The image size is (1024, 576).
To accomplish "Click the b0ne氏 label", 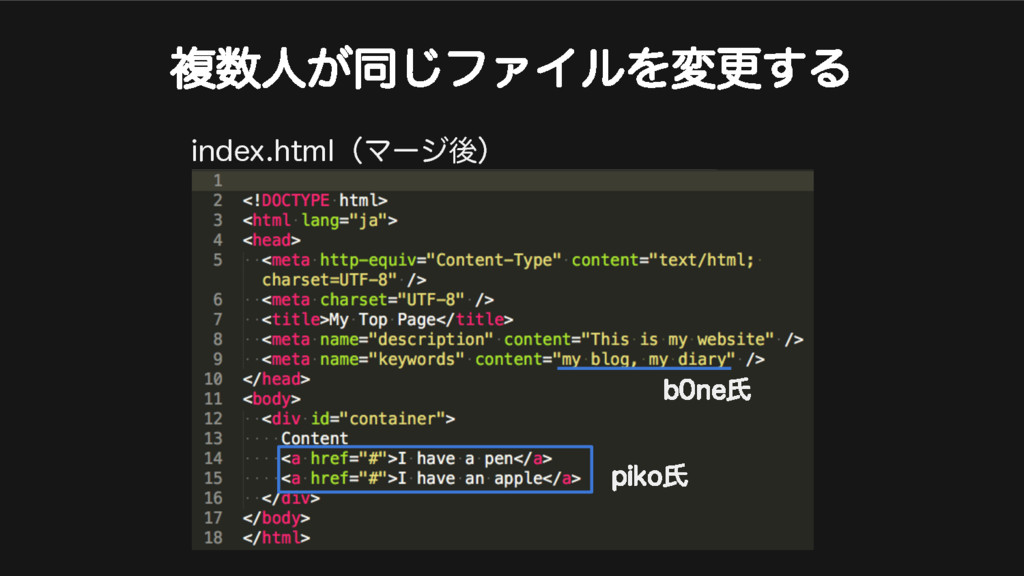I will tap(707, 390).
